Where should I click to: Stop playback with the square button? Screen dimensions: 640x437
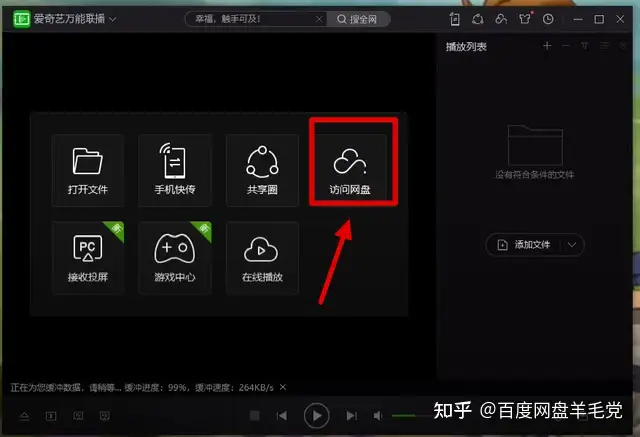click(x=255, y=416)
